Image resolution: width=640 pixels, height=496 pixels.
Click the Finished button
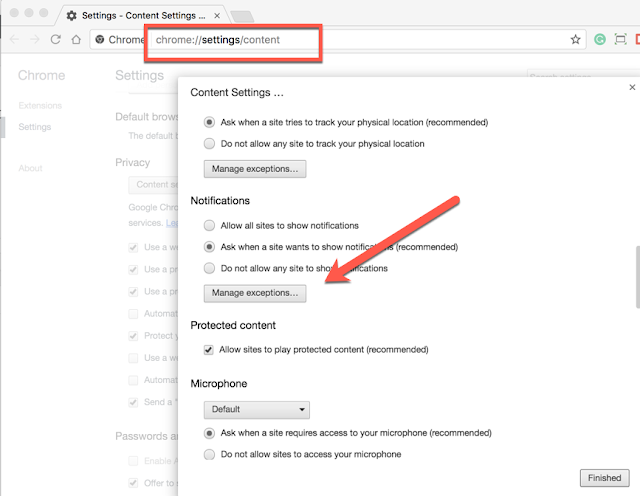click(x=604, y=478)
